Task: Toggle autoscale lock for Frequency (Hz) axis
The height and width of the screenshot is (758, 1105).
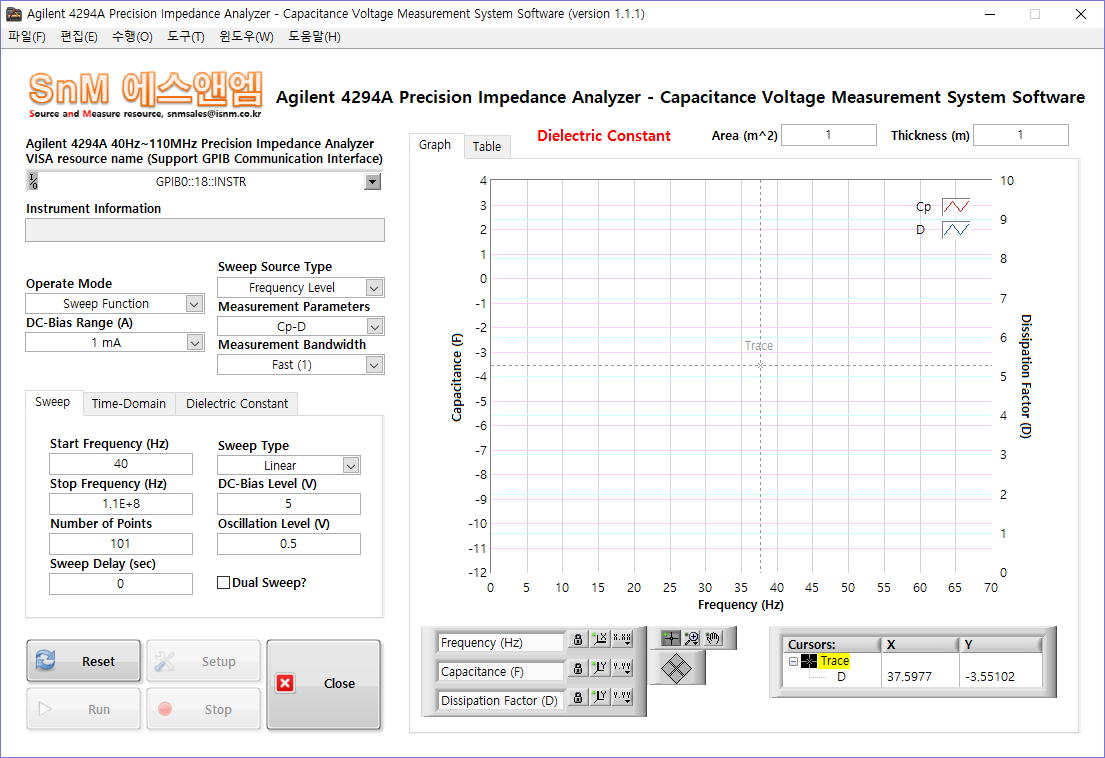Action: [x=578, y=640]
